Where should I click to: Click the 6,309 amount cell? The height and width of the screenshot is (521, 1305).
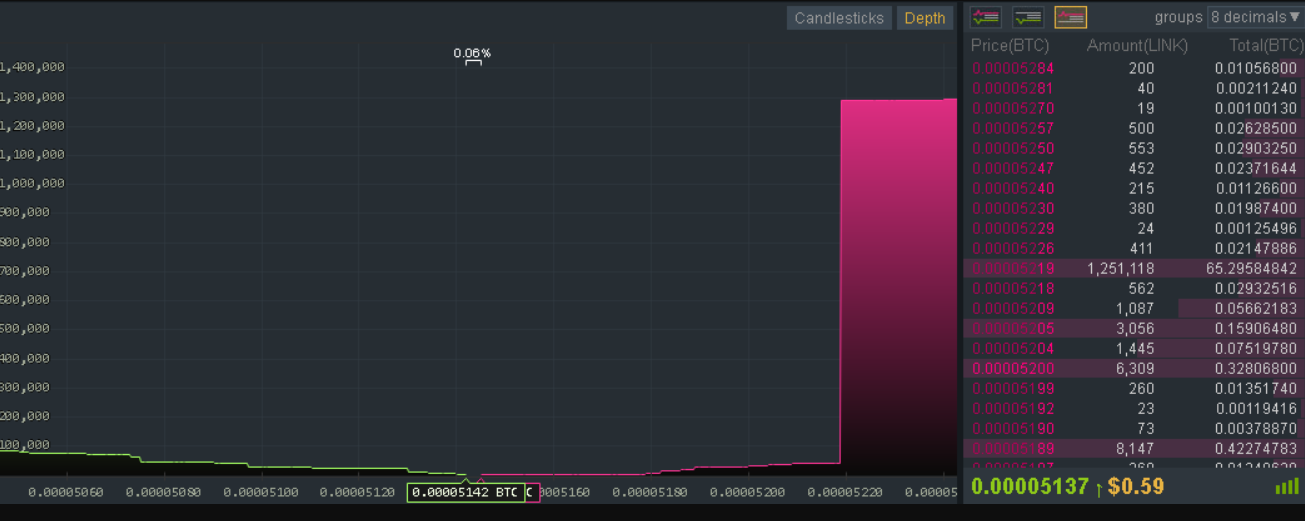click(x=1135, y=368)
